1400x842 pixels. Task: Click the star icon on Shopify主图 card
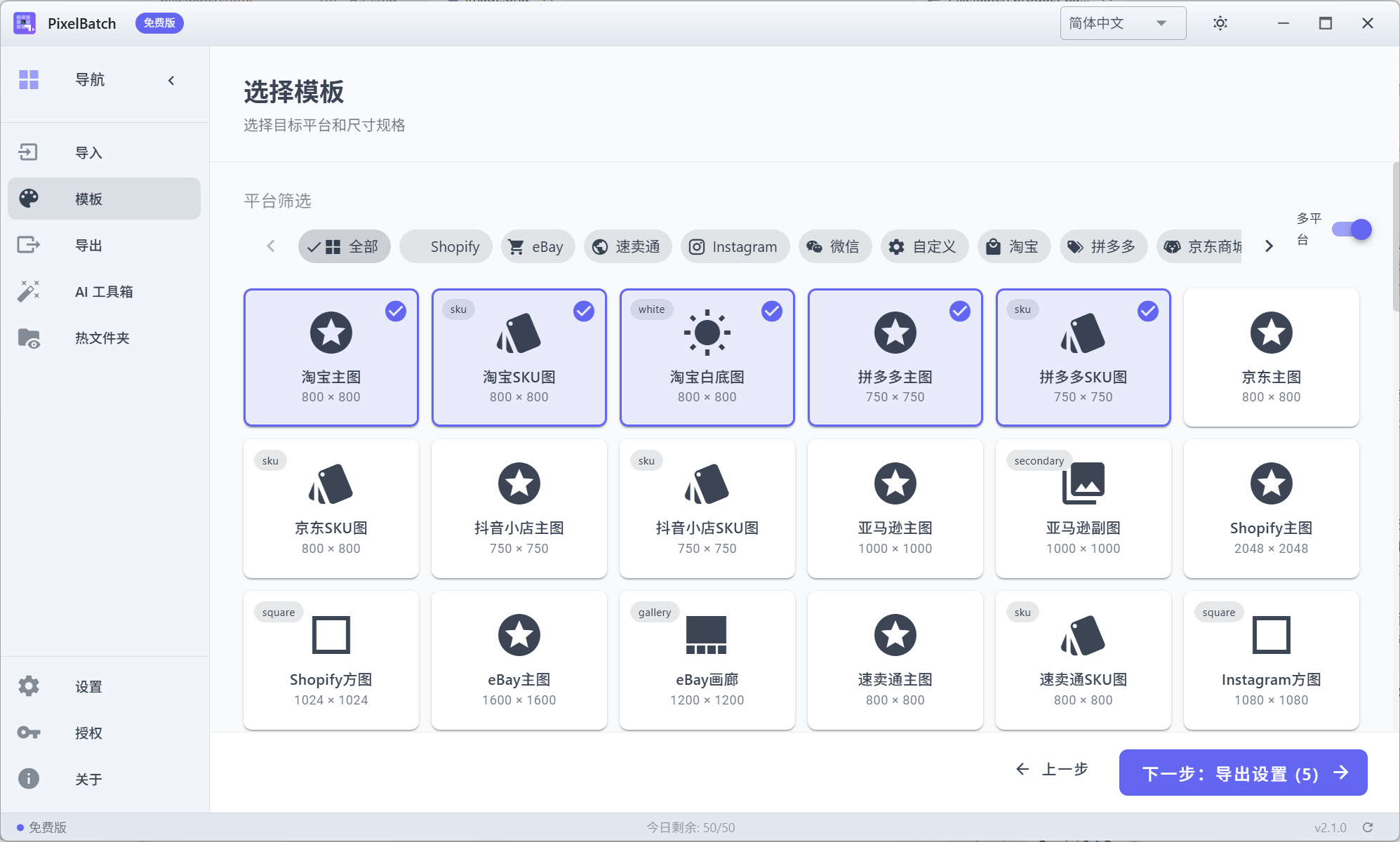click(x=1271, y=483)
